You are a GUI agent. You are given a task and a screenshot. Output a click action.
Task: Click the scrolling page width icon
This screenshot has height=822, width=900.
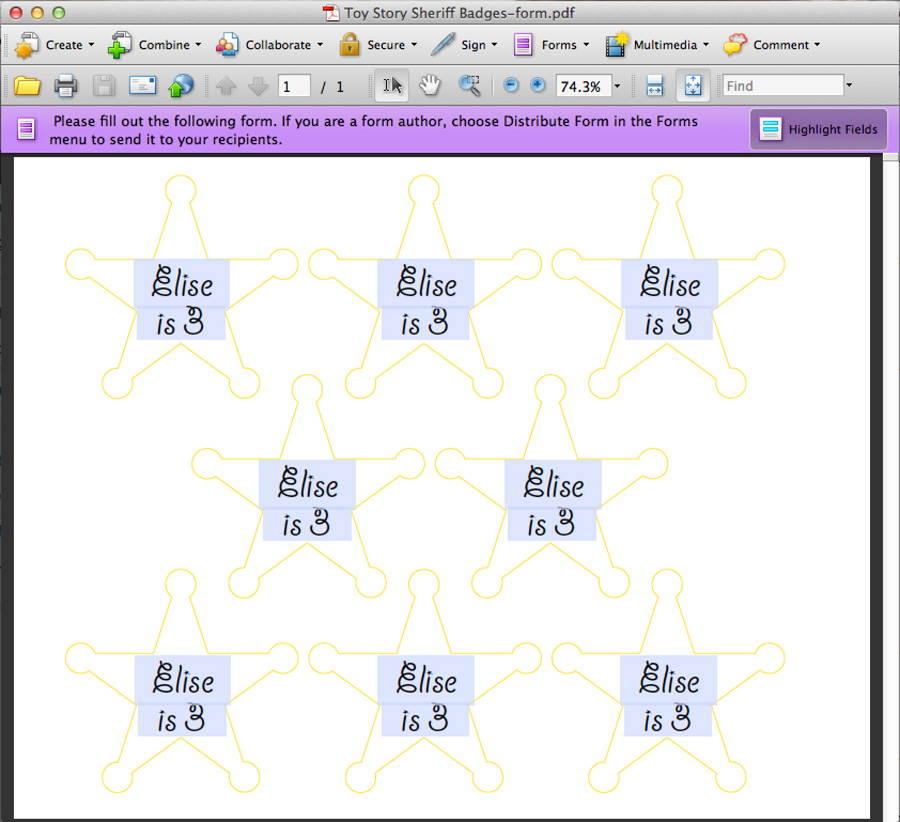coord(655,86)
